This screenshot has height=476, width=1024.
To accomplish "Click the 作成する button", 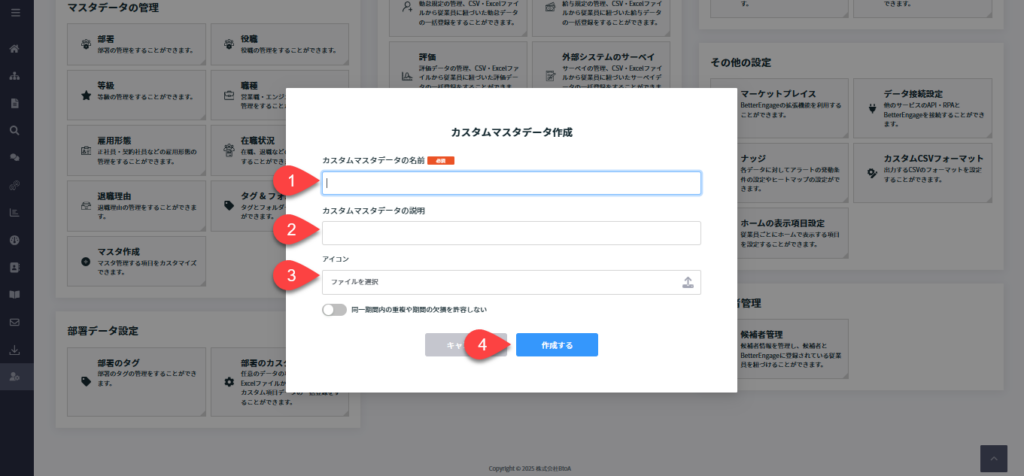I will coord(557,345).
